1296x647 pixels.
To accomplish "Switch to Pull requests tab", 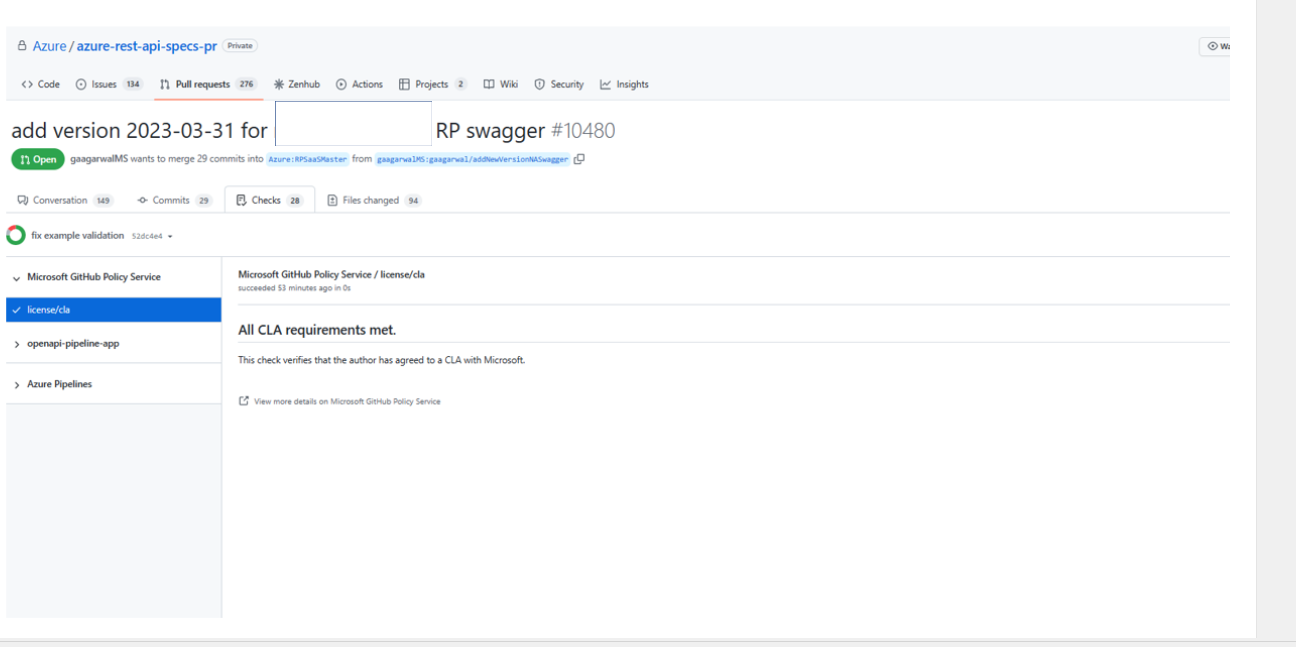I will (208, 84).
